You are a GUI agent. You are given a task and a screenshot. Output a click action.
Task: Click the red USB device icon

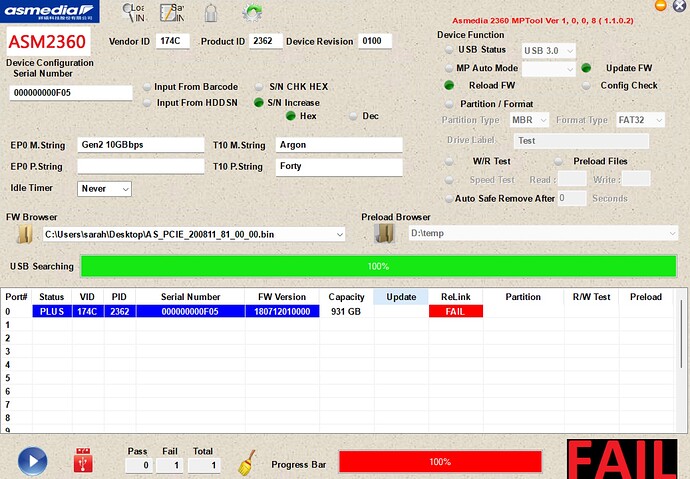click(x=83, y=460)
